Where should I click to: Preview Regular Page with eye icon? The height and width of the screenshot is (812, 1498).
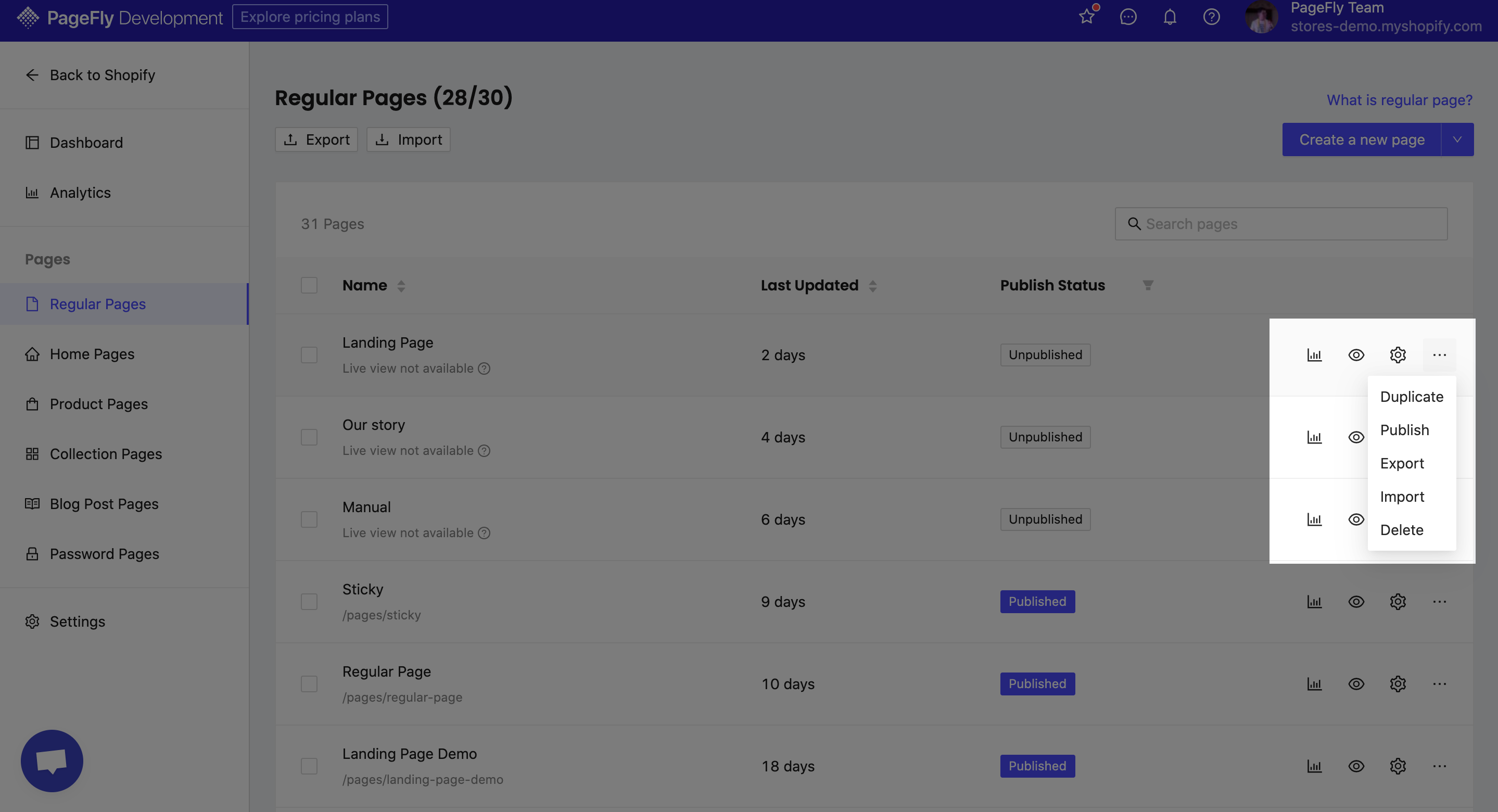click(x=1356, y=684)
